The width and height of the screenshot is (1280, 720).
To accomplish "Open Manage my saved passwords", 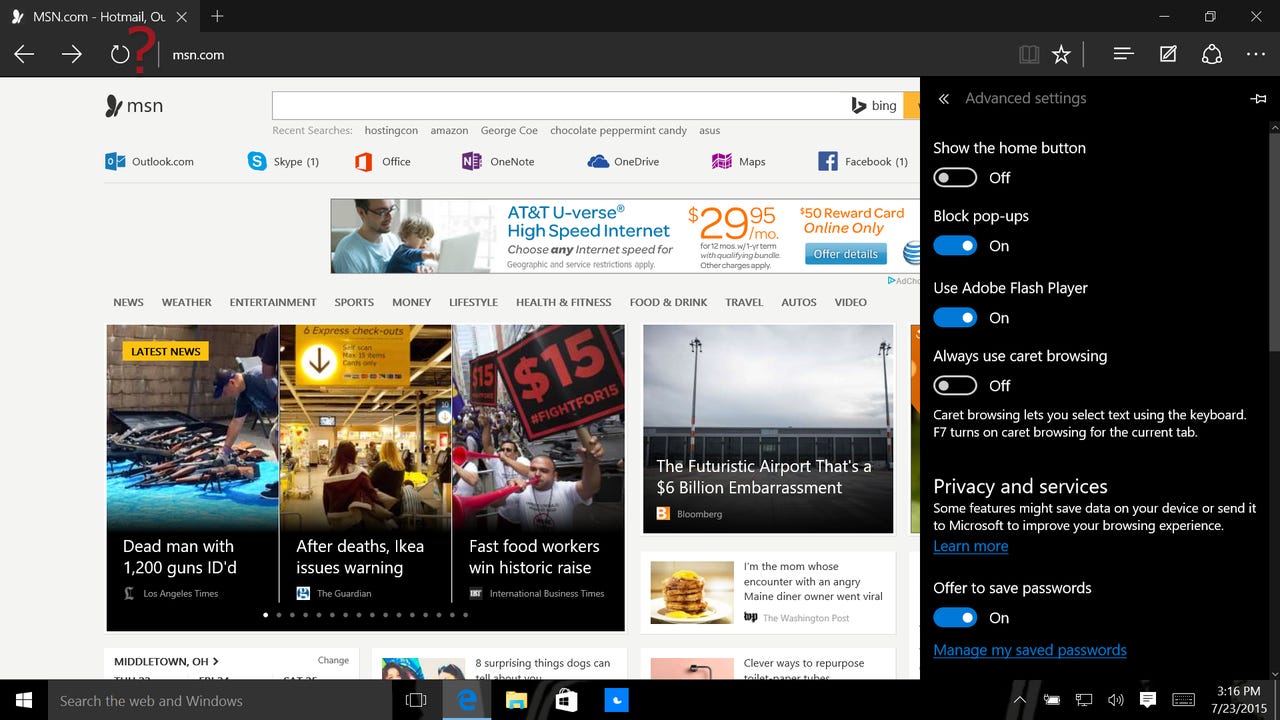I will pyautogui.click(x=1030, y=650).
